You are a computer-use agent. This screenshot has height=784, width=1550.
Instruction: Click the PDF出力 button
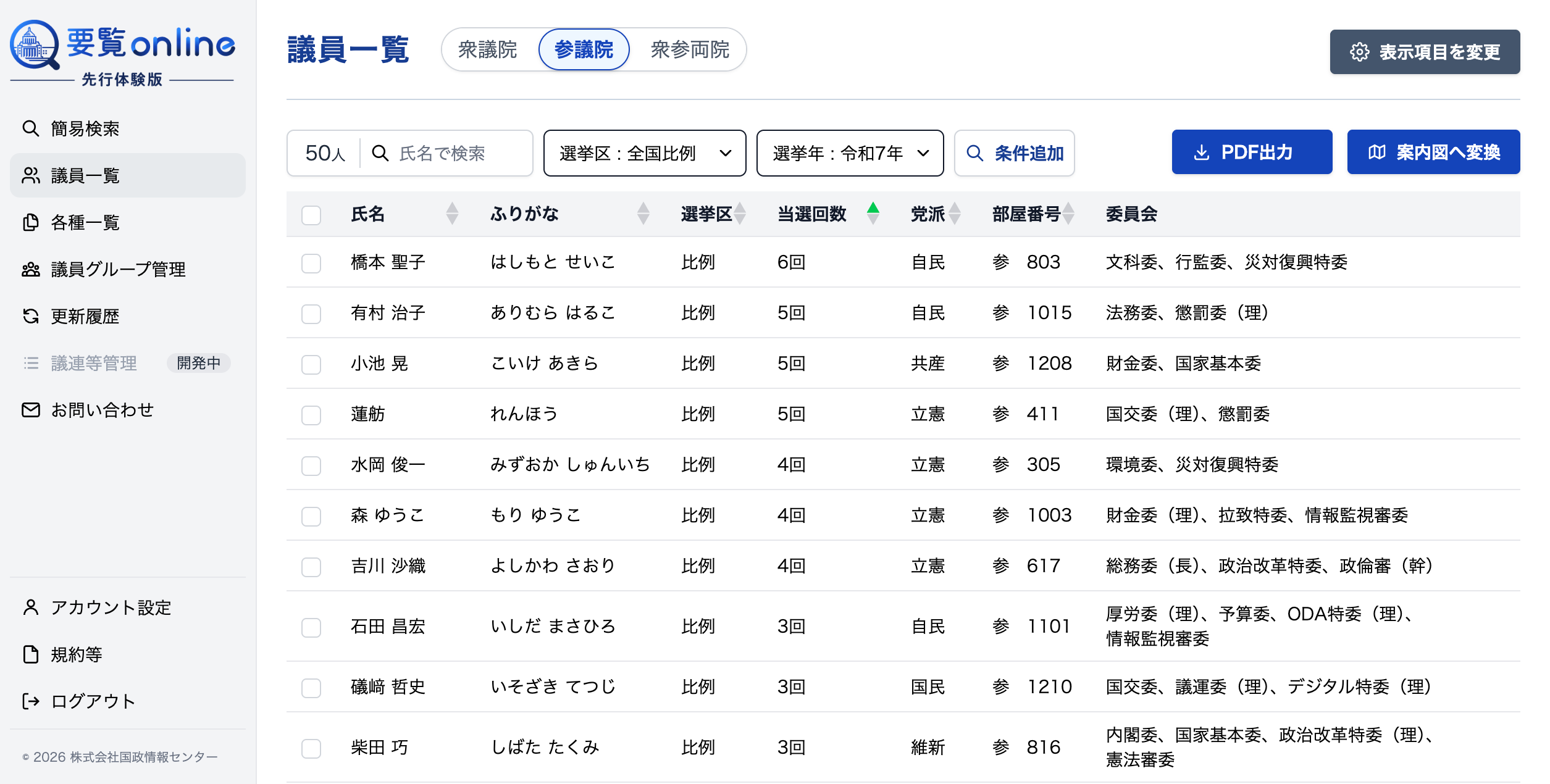tap(1251, 152)
